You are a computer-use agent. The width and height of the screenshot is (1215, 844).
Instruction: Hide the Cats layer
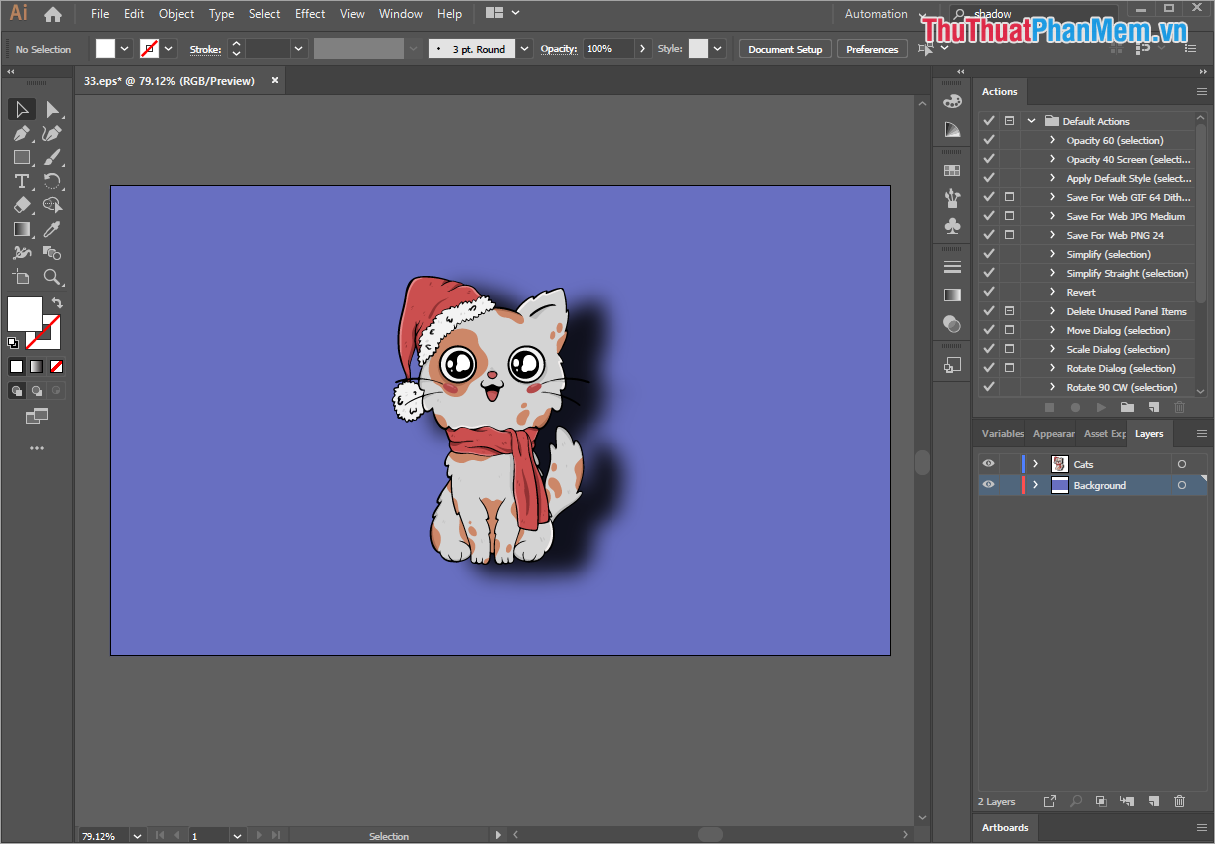[988, 463]
